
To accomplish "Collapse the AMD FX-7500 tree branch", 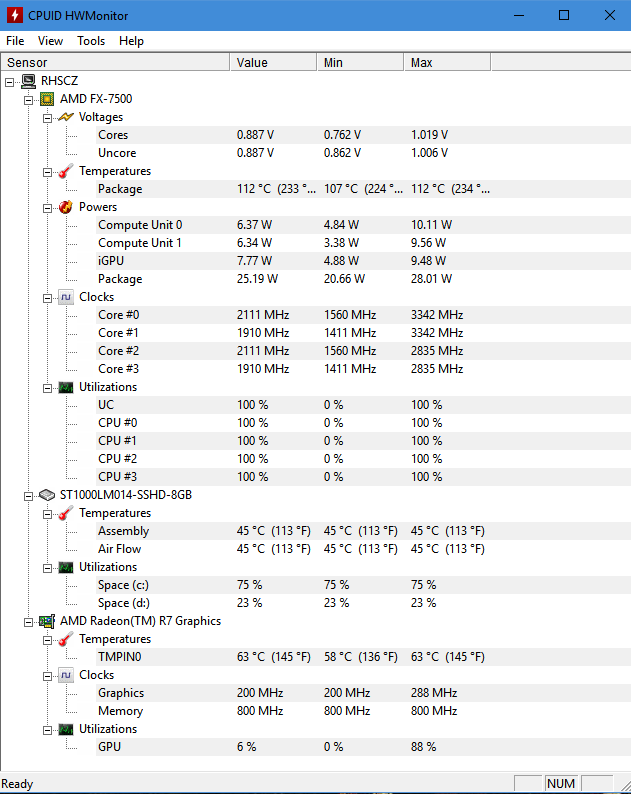I will tap(29, 99).
